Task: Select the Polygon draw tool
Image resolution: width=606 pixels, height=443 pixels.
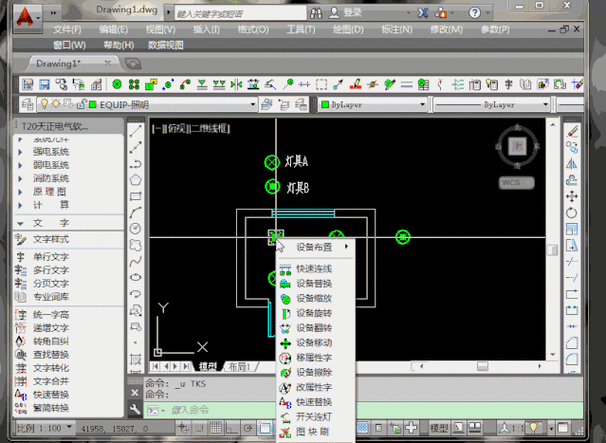Action: pyautogui.click(x=135, y=180)
